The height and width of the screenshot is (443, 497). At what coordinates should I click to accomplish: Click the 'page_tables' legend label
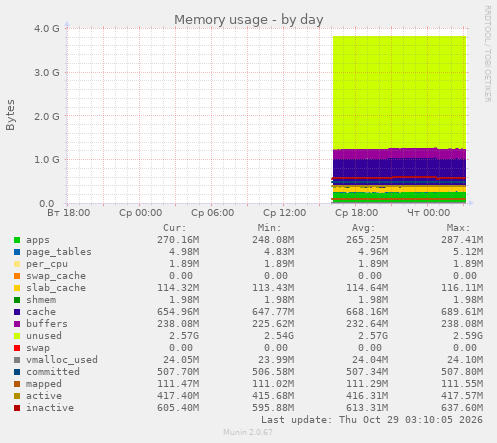point(59,252)
